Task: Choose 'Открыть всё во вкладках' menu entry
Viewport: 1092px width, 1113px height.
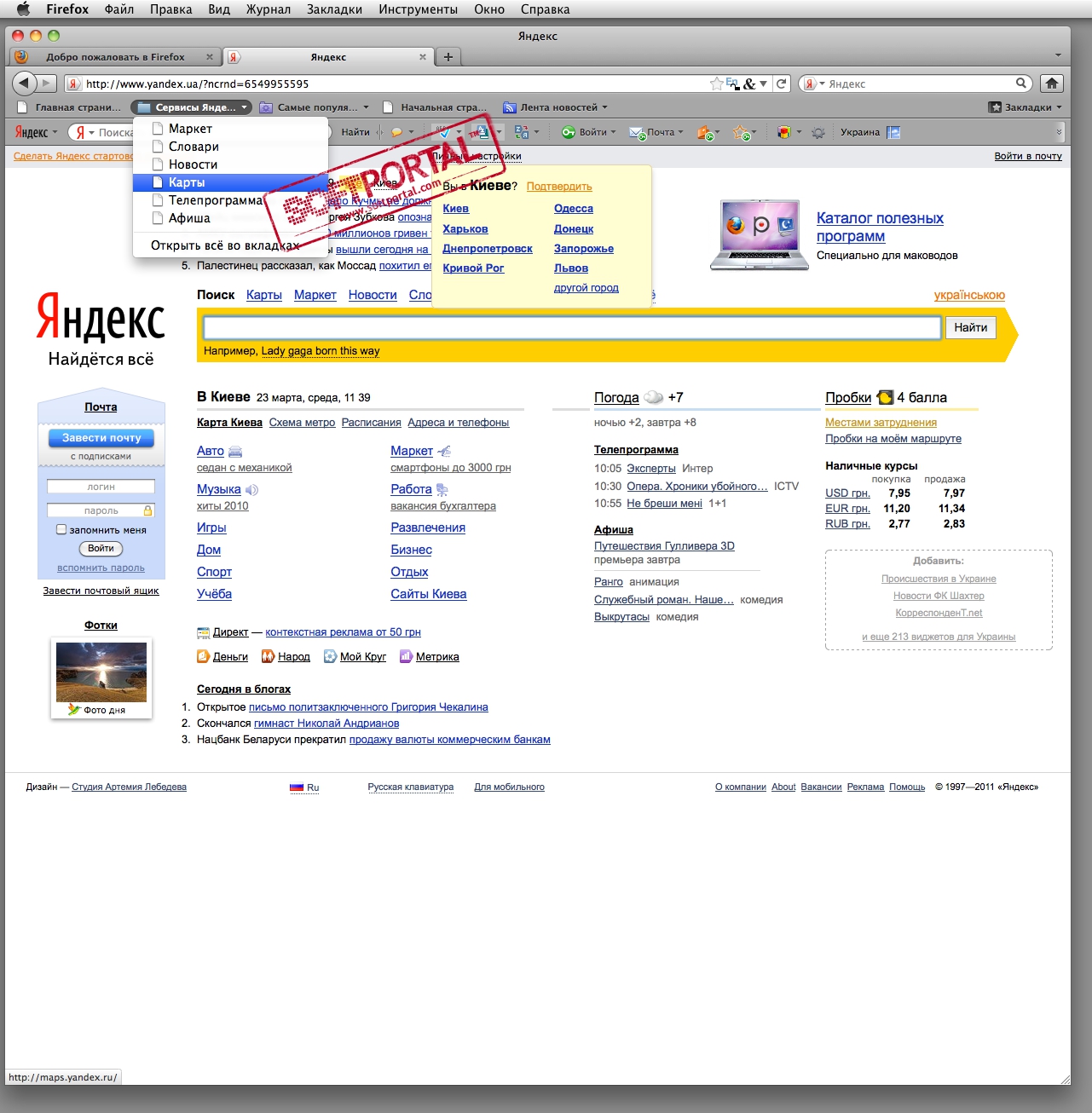Action: click(230, 245)
